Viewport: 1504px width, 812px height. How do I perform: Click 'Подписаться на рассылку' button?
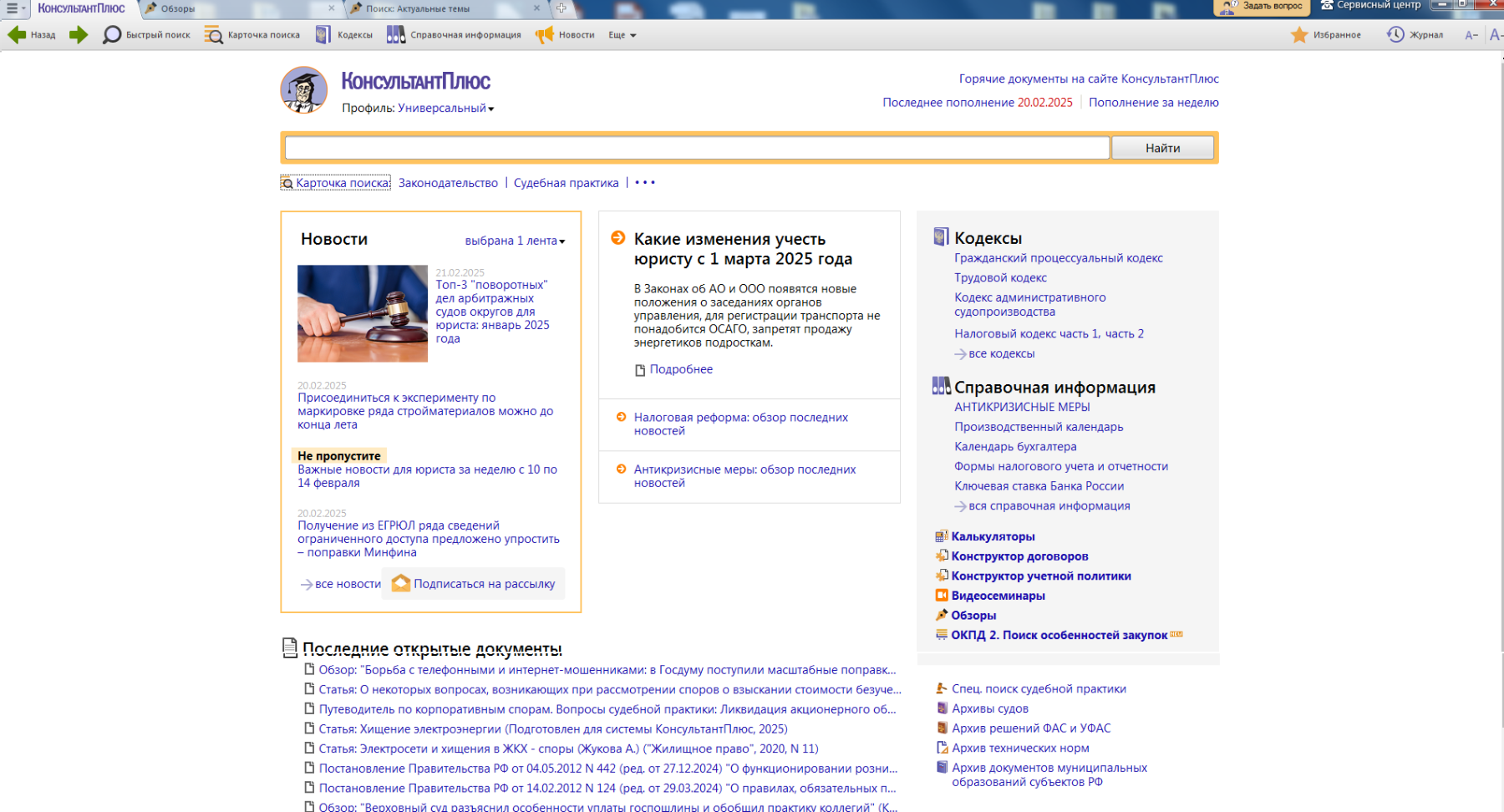point(474,584)
